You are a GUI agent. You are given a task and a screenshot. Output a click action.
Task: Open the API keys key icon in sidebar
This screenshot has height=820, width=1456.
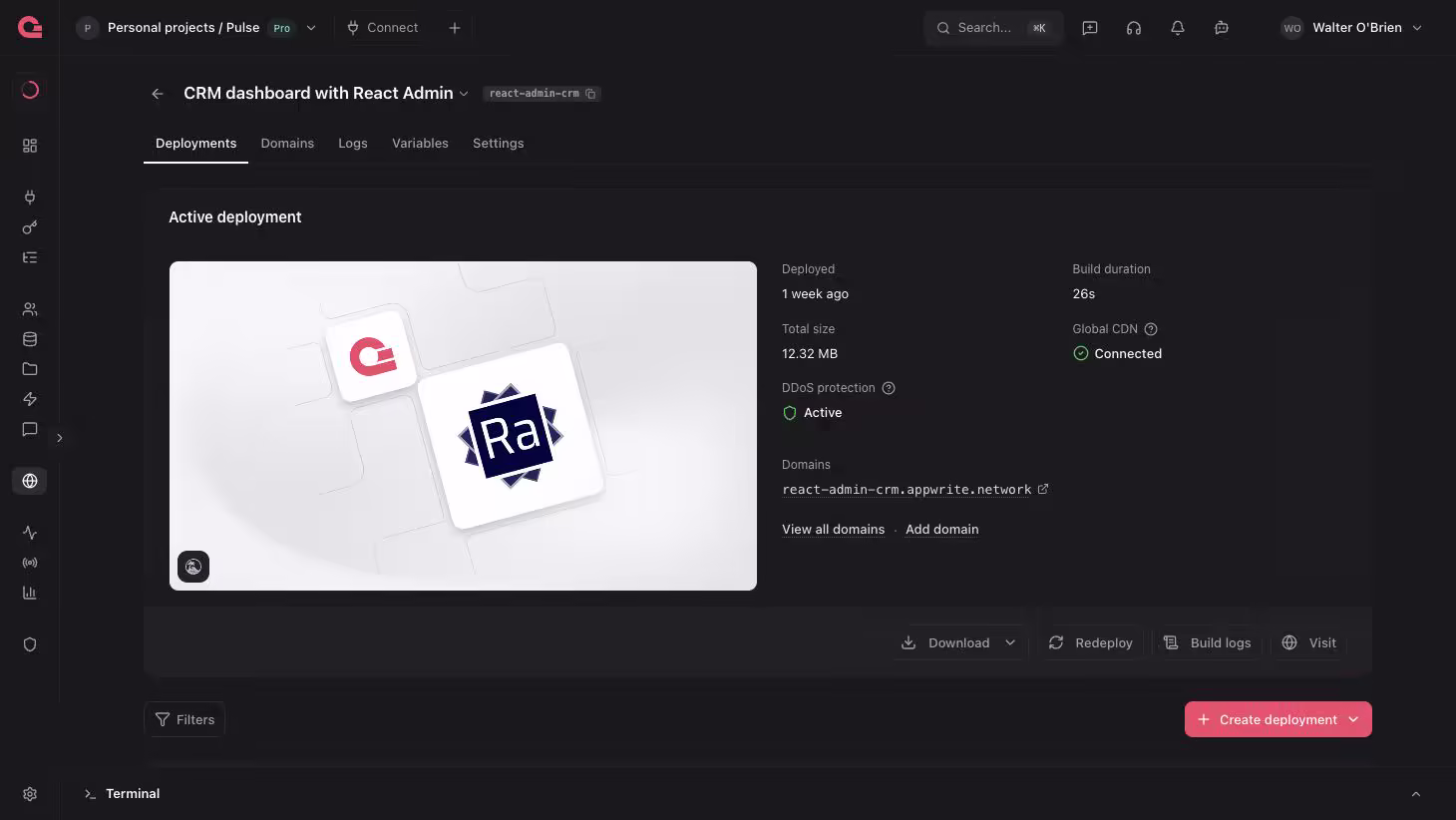coord(30,227)
